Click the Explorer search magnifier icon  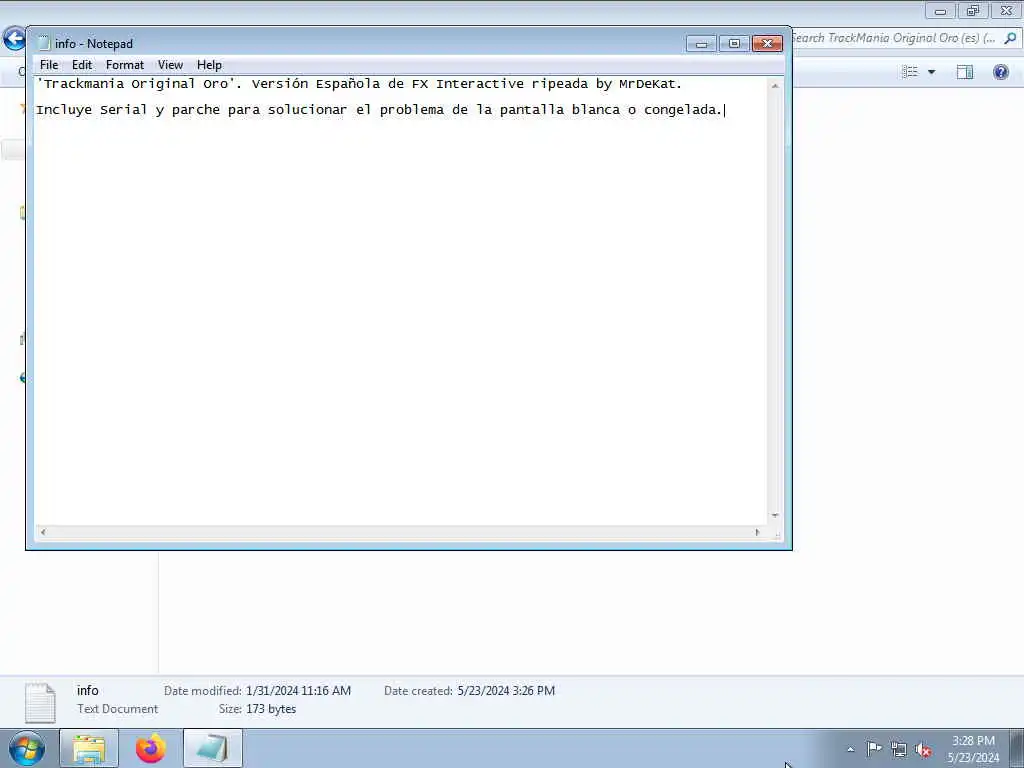1010,38
